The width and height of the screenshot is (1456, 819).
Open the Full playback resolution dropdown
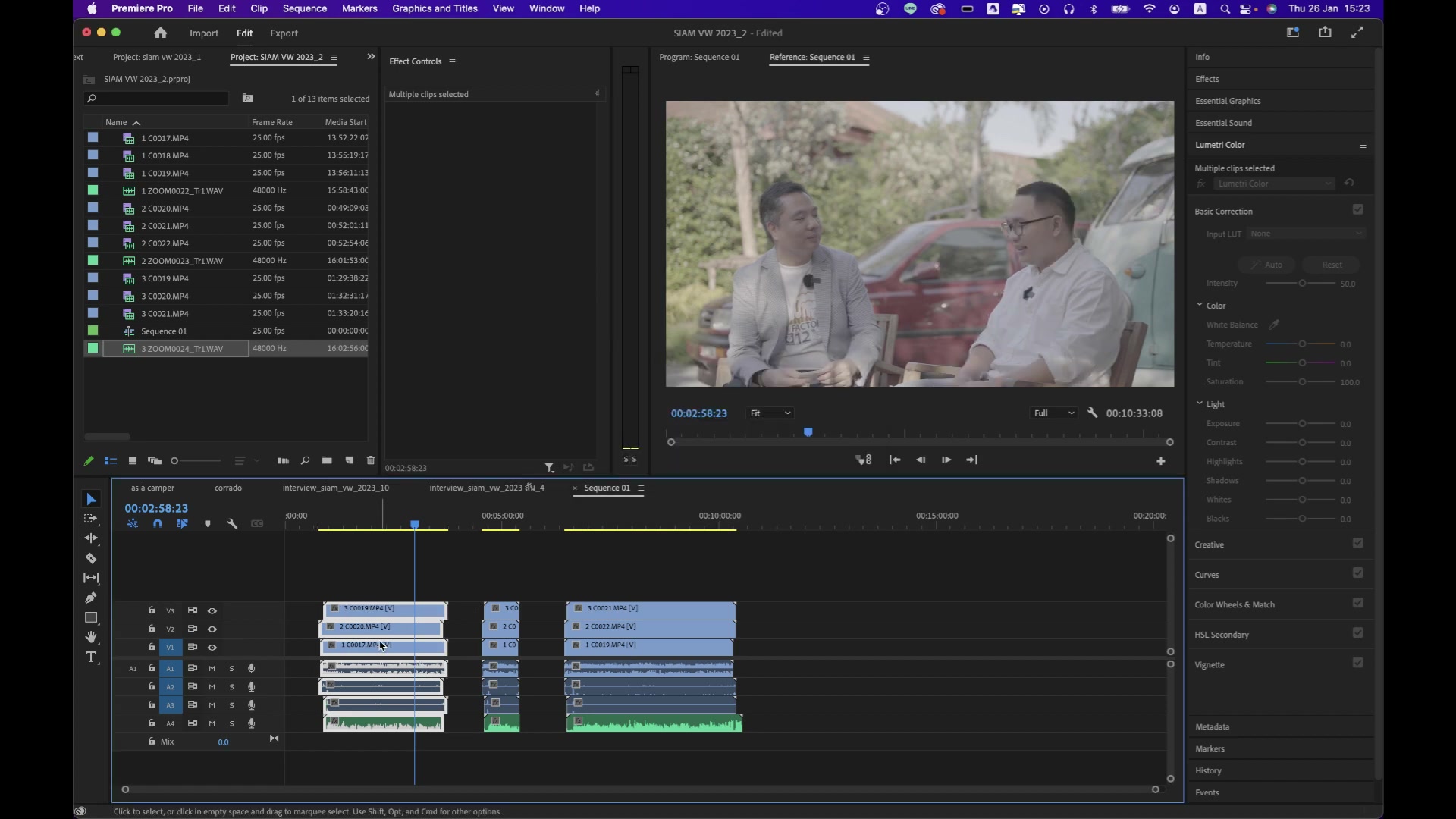click(x=1053, y=413)
